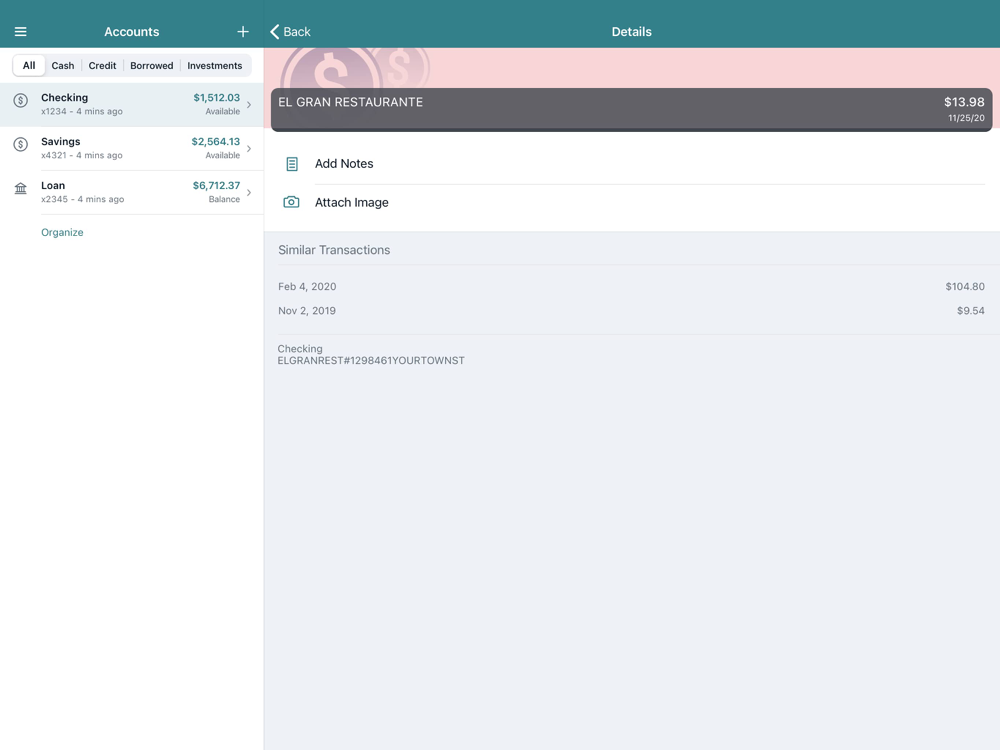This screenshot has width=1000, height=750.
Task: Click the 11/25/20 transaction date
Action: point(966,118)
